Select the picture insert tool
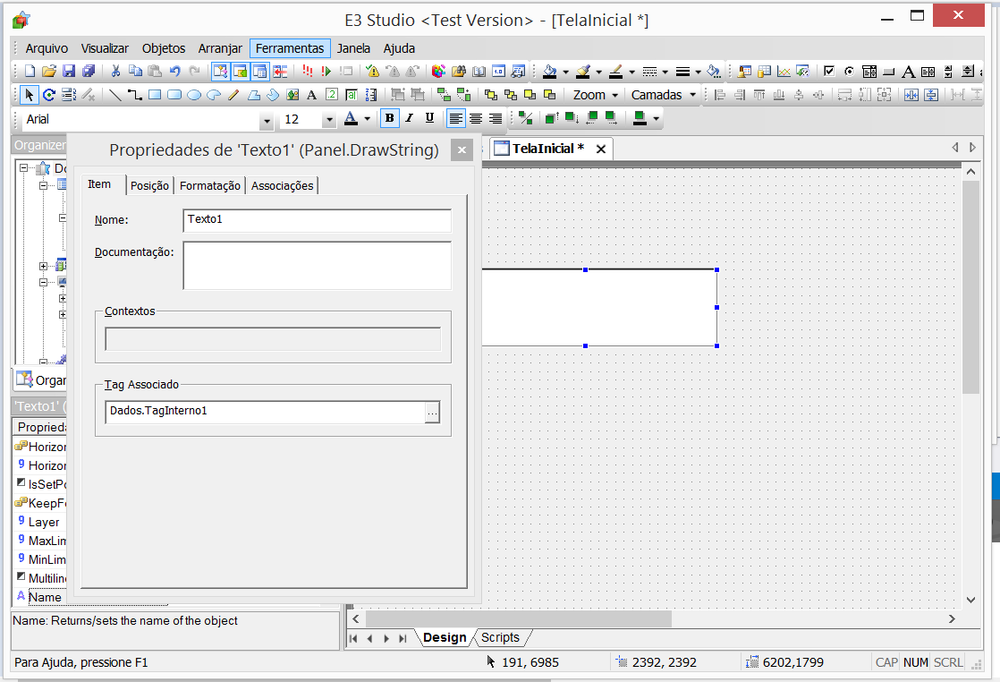The width and height of the screenshot is (1000, 682). 292,95
